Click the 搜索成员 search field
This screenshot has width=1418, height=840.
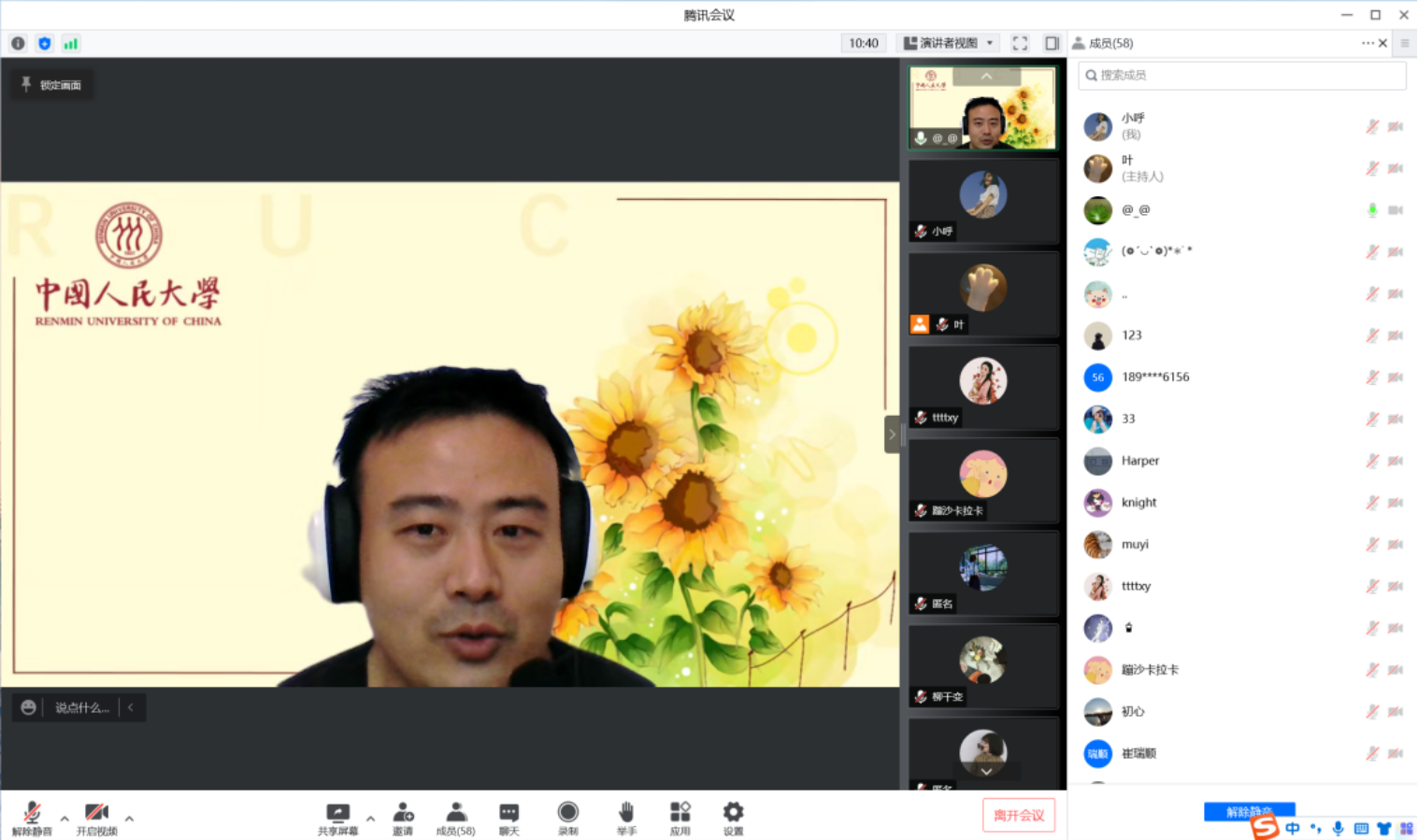click(x=1241, y=76)
